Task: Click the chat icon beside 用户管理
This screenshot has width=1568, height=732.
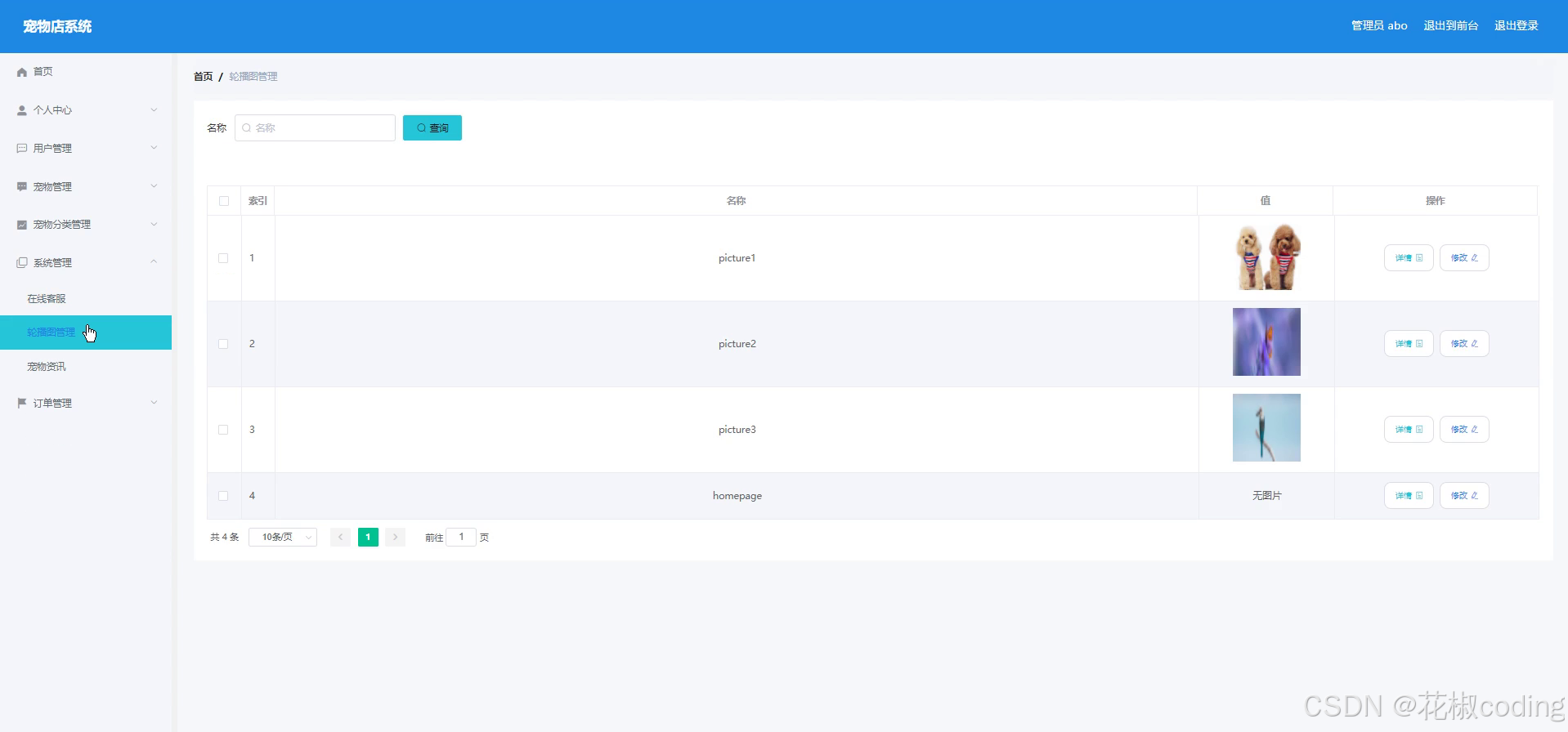Action: point(22,149)
